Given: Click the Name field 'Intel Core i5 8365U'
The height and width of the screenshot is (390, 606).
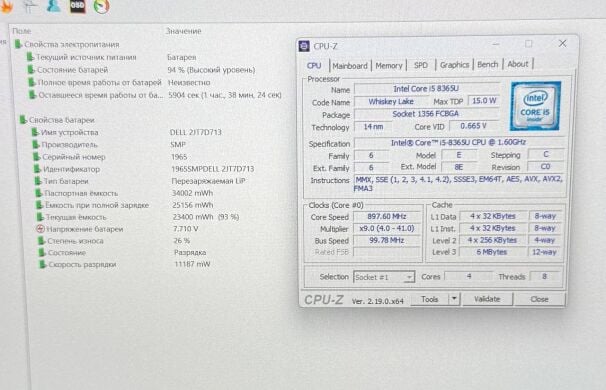Looking at the screenshot, I should point(426,89).
